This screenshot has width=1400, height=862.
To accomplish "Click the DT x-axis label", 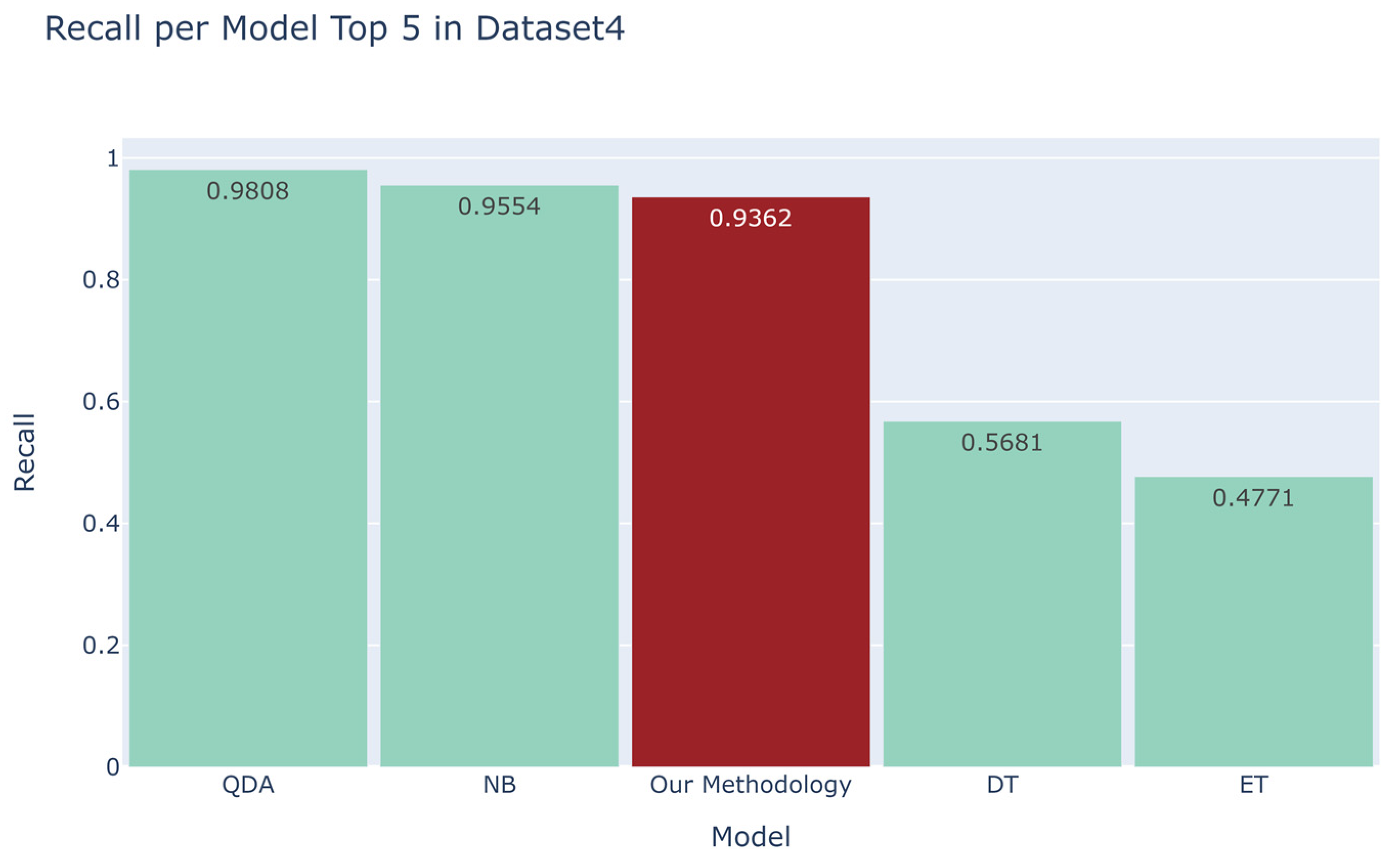I will click(1002, 785).
